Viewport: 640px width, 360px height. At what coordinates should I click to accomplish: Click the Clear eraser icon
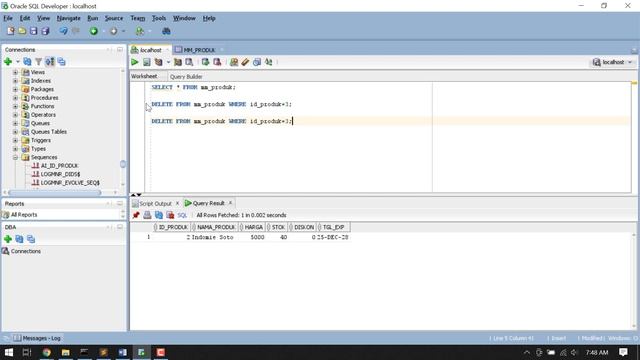tap(245, 62)
